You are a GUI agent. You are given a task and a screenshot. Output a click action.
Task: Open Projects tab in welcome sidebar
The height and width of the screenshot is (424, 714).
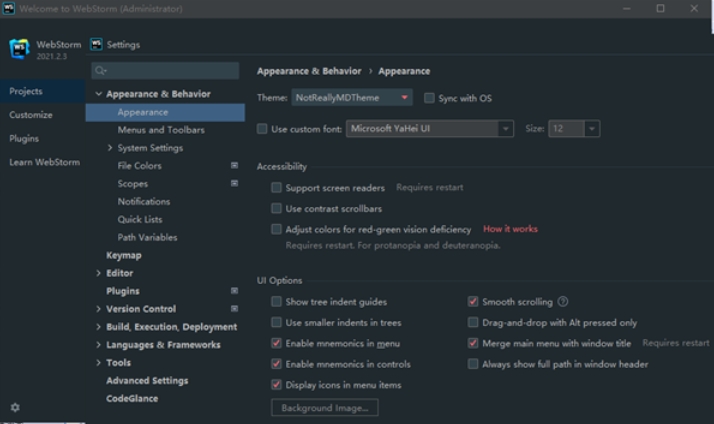[x=43, y=91]
